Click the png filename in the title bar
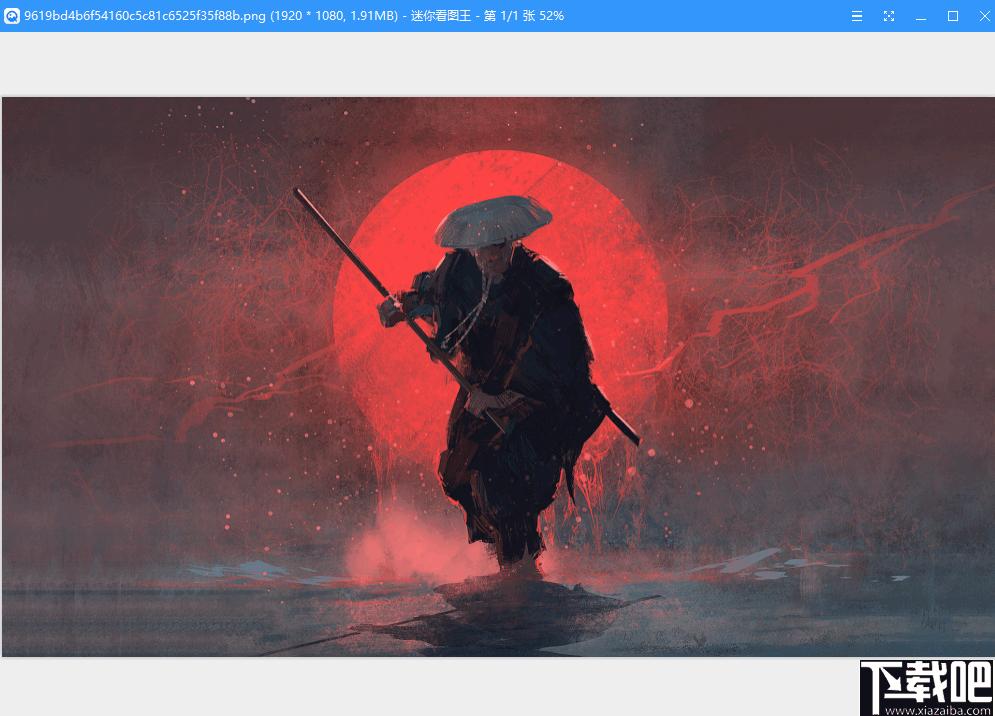995x716 pixels. click(x=145, y=16)
